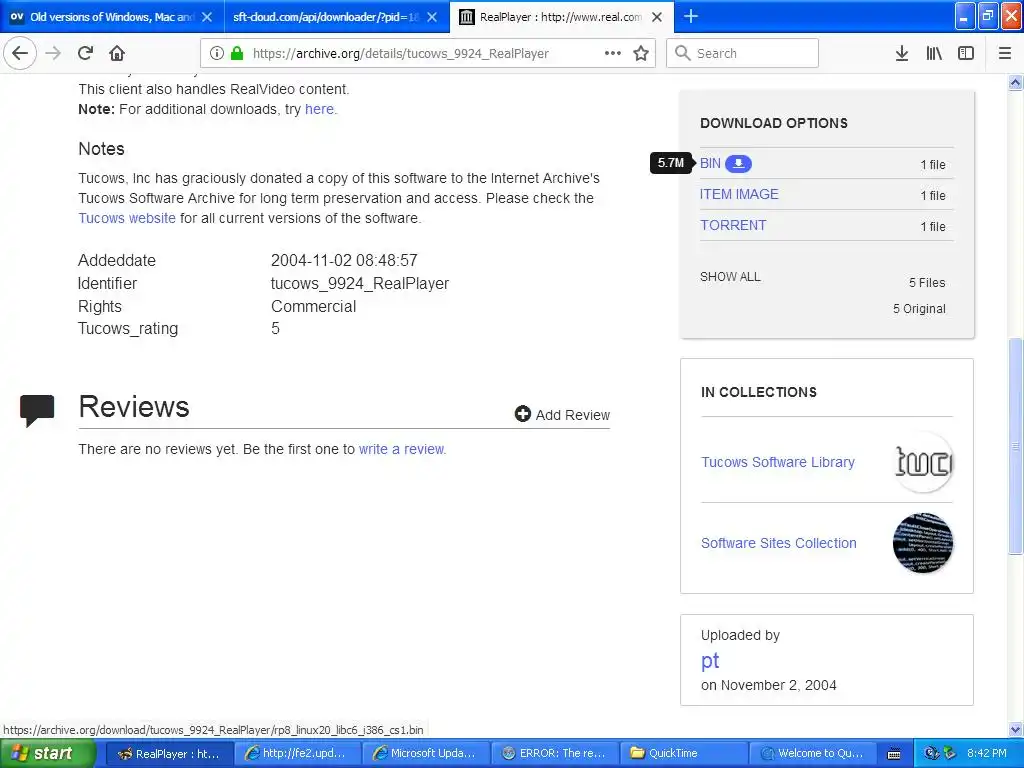Open the Windows Start menu
The width and height of the screenshot is (1024, 768).
48,754
